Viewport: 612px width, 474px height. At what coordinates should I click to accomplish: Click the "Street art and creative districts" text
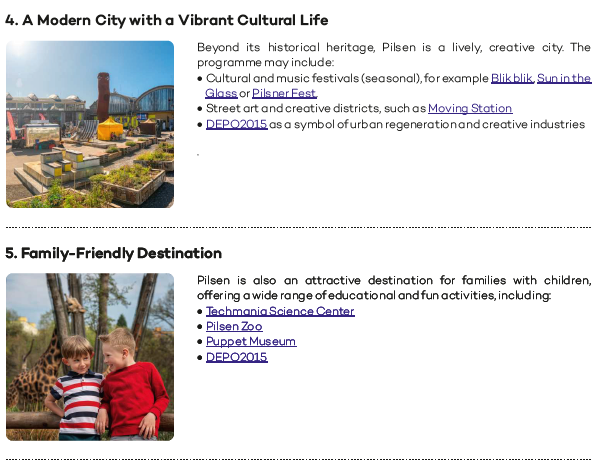(315, 108)
